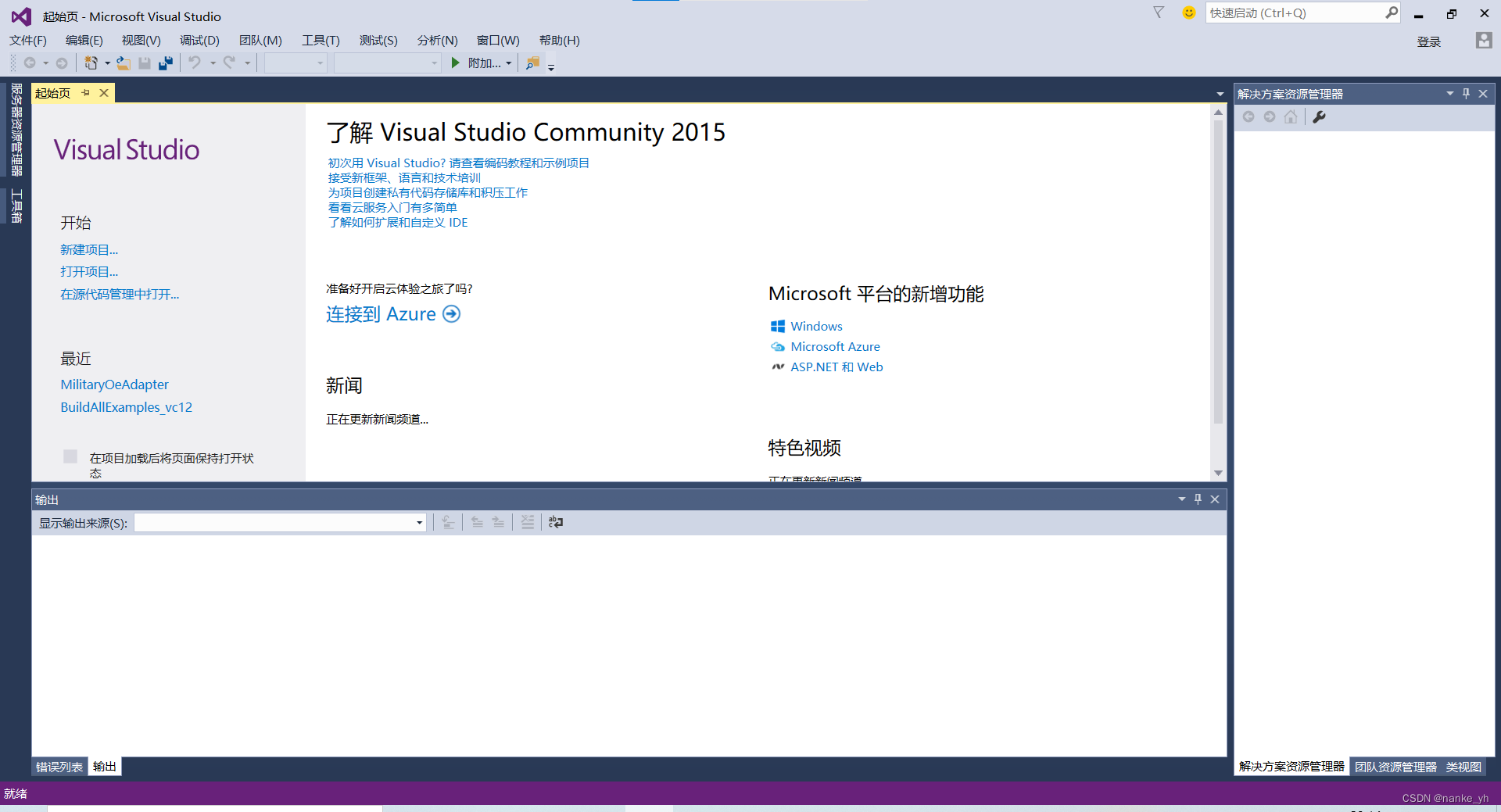Click the Solution Explorer Forward arrow
Screen dimensions: 1501x812
click(1270, 116)
